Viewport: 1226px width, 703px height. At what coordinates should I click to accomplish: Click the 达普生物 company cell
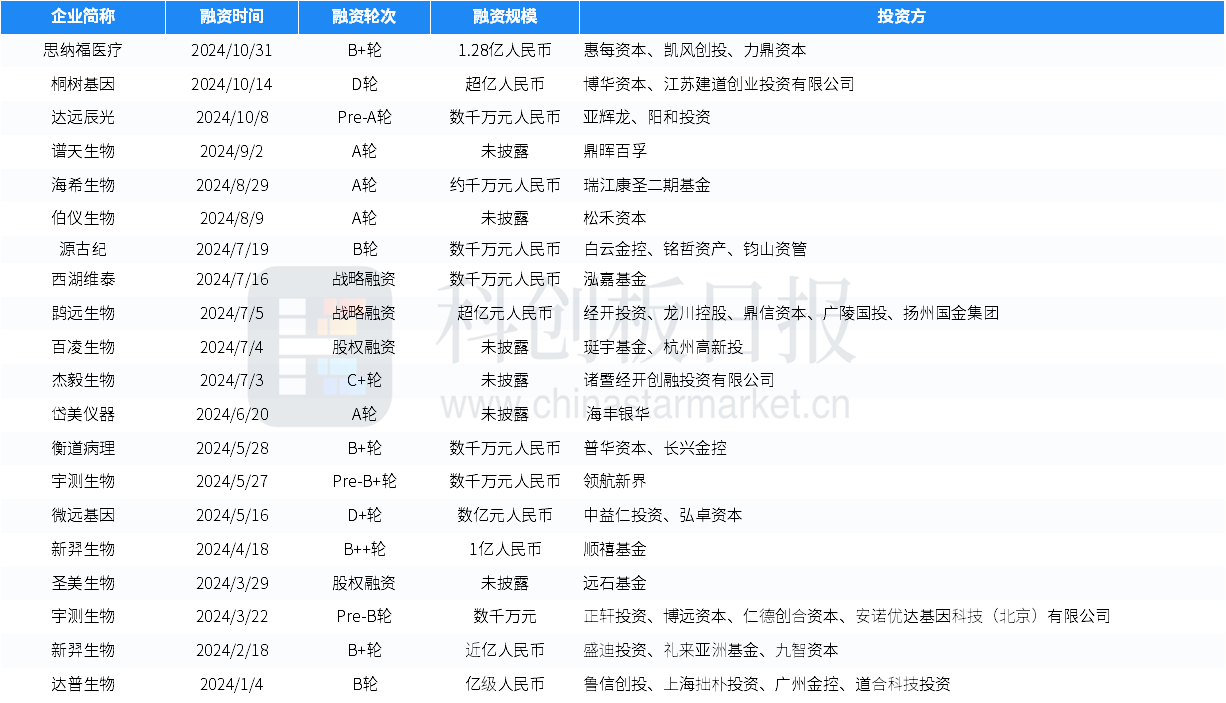pos(83,684)
